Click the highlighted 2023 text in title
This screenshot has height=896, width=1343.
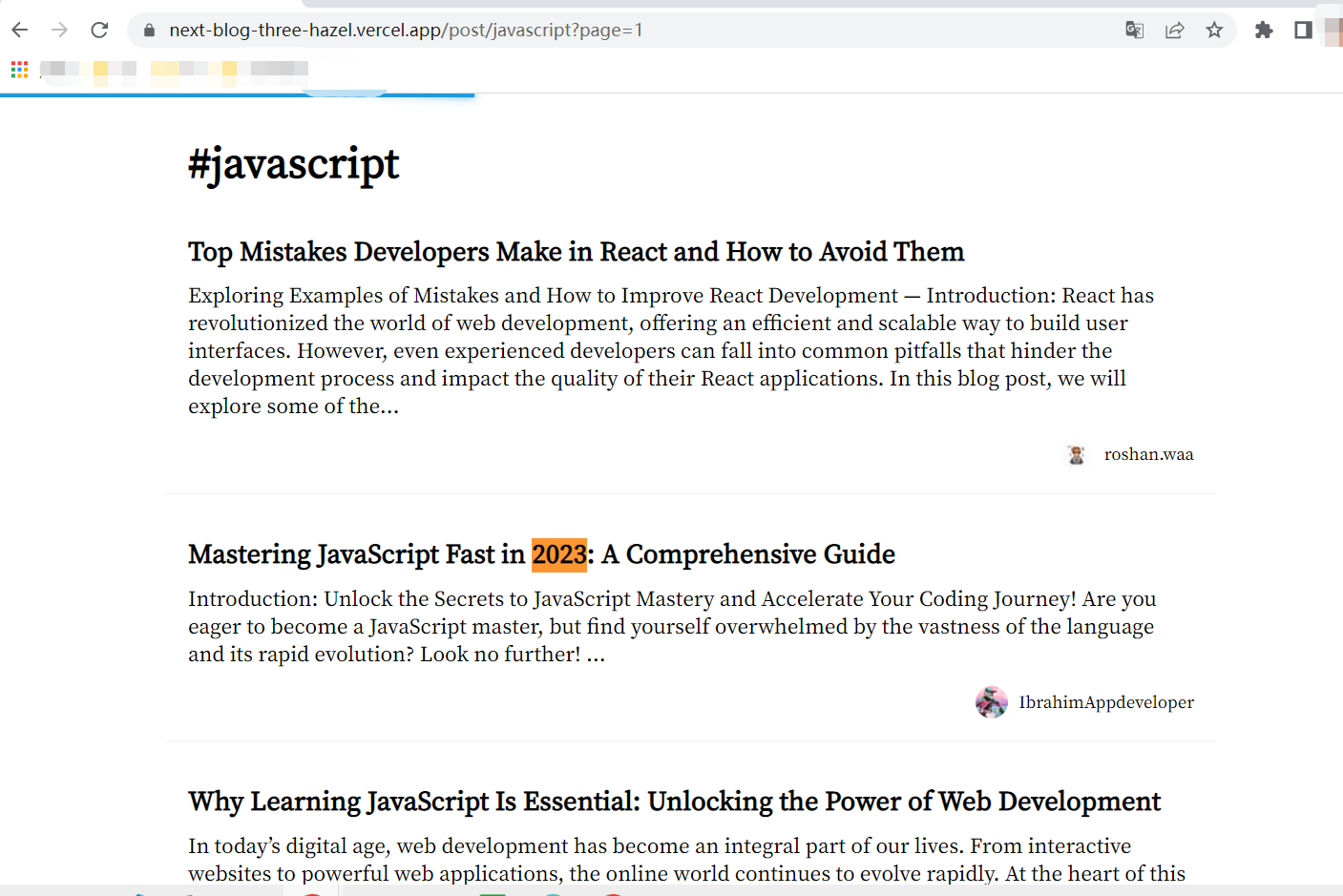click(x=559, y=554)
